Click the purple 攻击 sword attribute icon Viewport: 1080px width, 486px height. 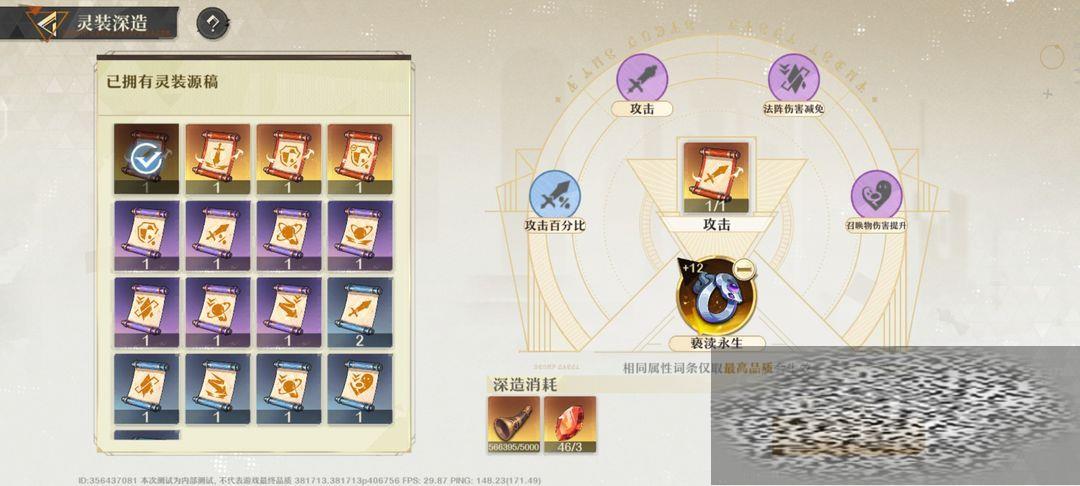point(641,76)
